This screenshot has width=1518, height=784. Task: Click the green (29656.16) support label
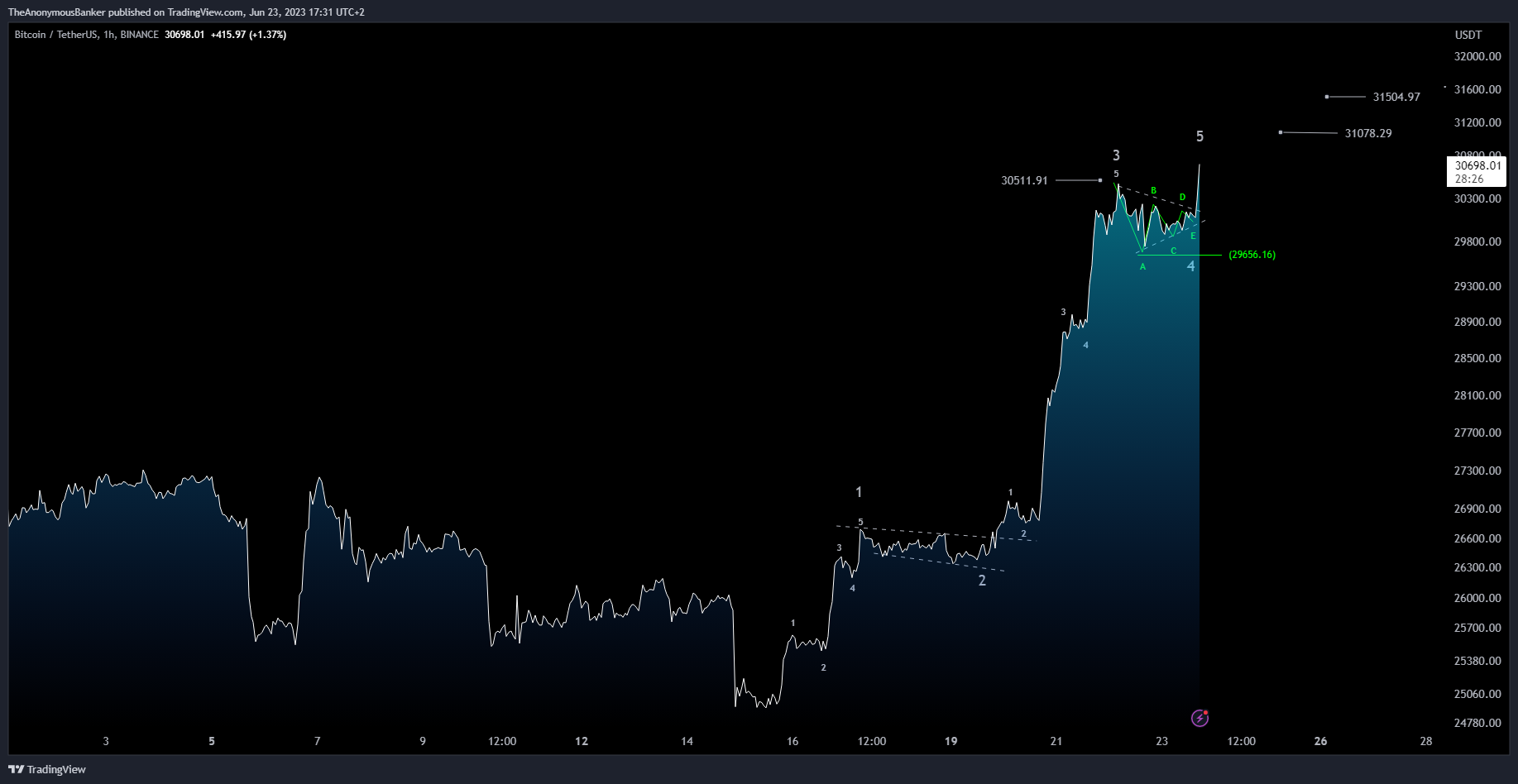pyautogui.click(x=1252, y=255)
